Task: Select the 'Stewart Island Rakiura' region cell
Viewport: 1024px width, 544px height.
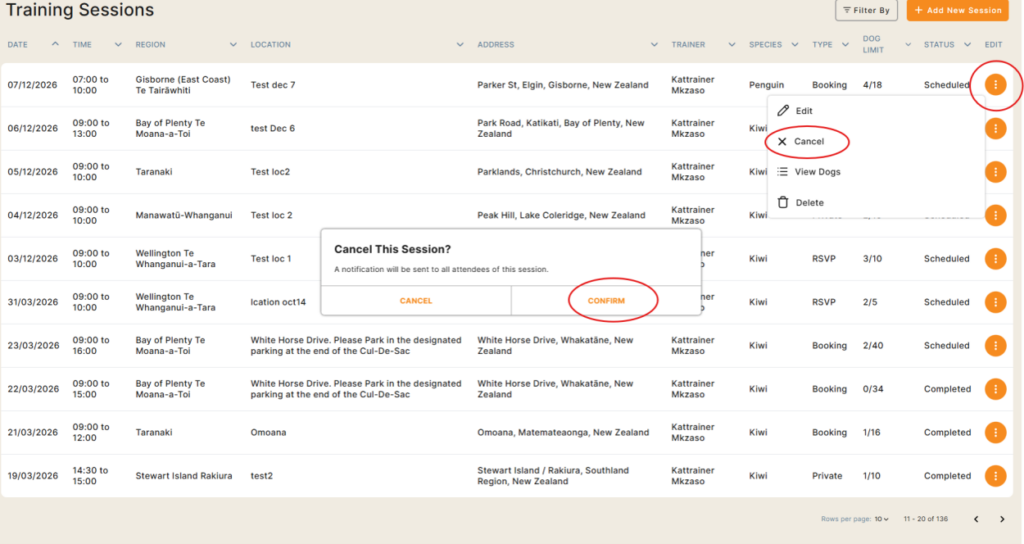Action: [x=184, y=475]
